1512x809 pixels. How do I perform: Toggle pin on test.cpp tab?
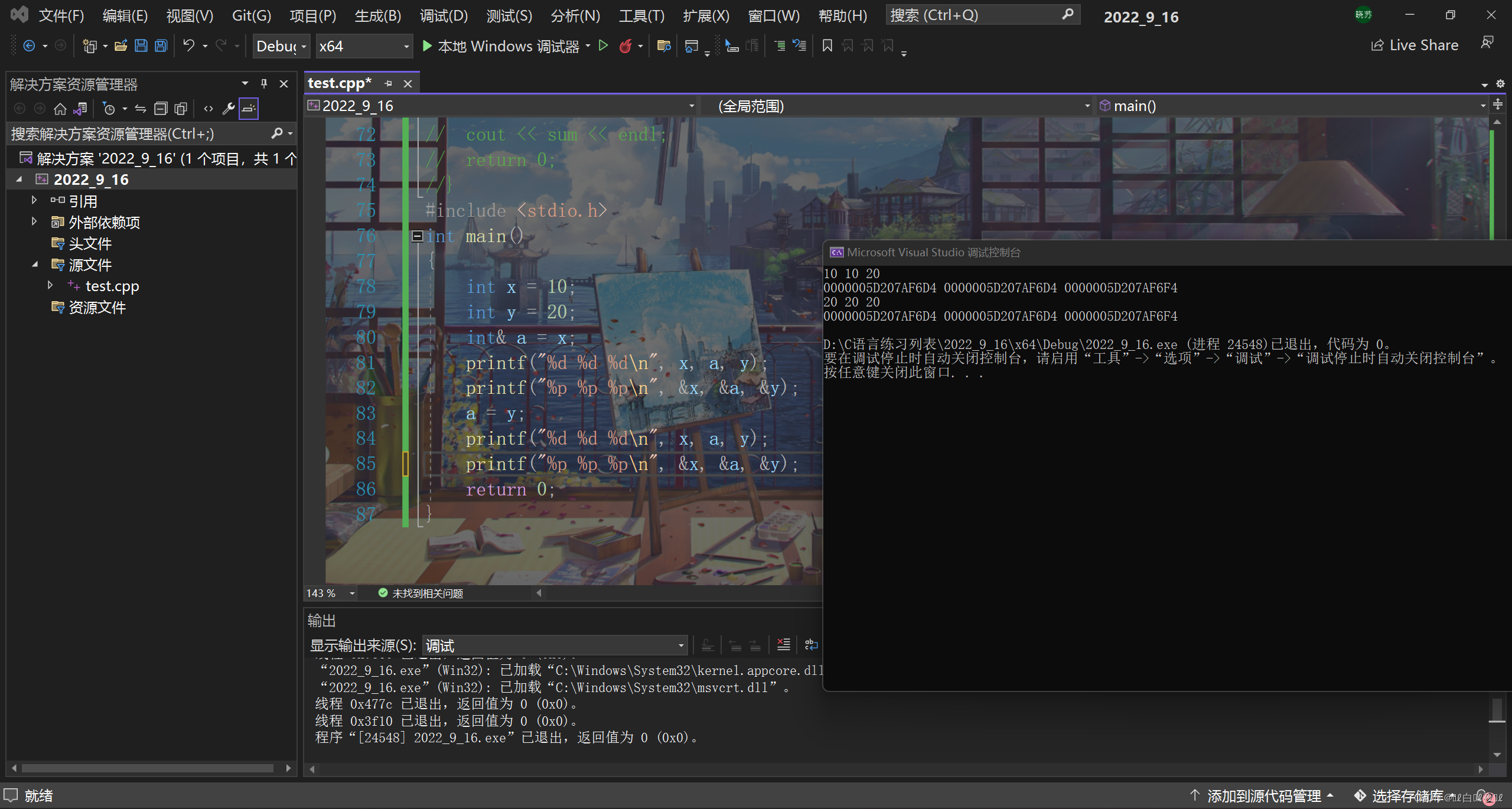tap(388, 84)
